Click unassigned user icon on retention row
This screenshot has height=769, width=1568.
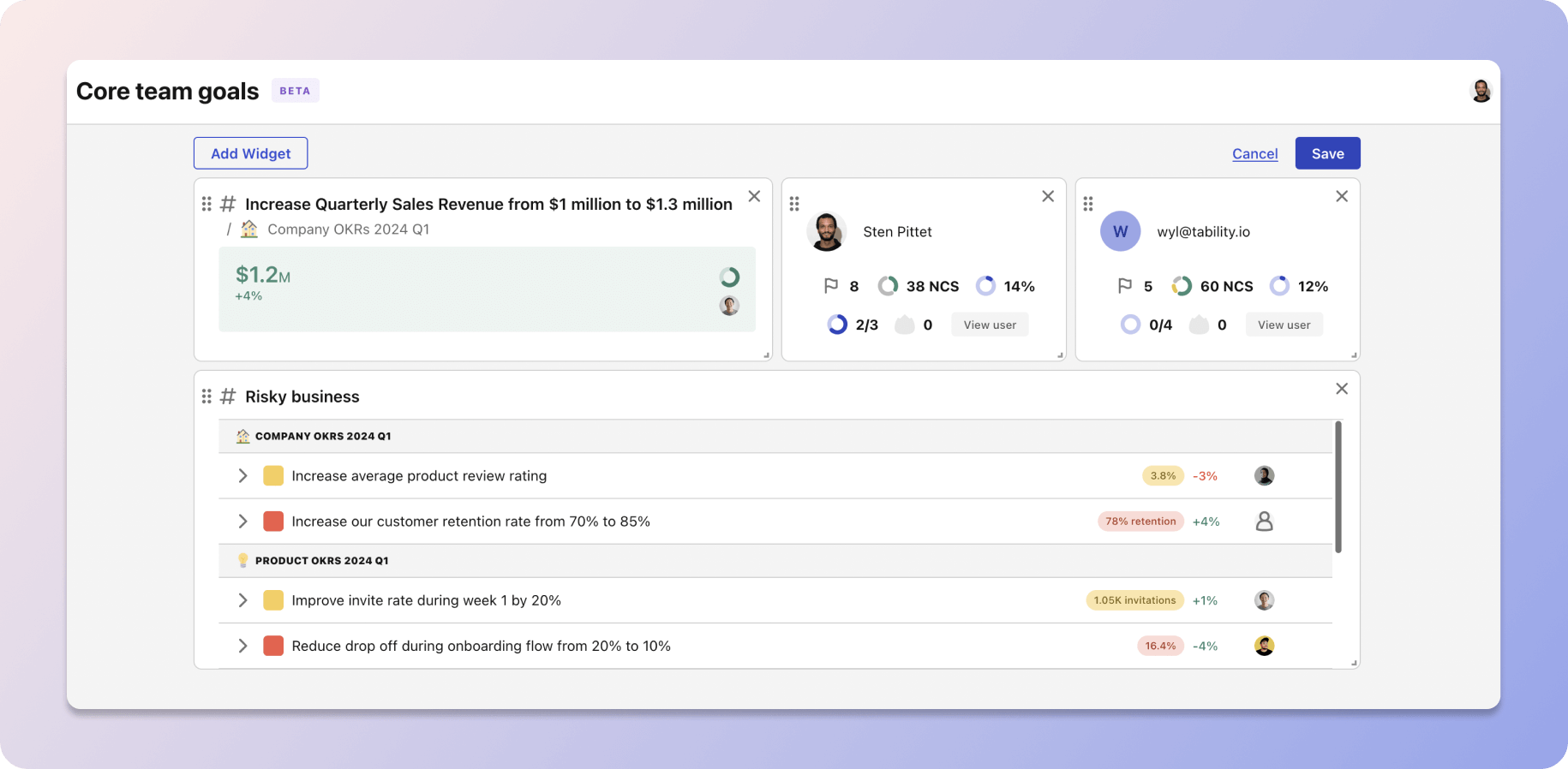(x=1264, y=521)
